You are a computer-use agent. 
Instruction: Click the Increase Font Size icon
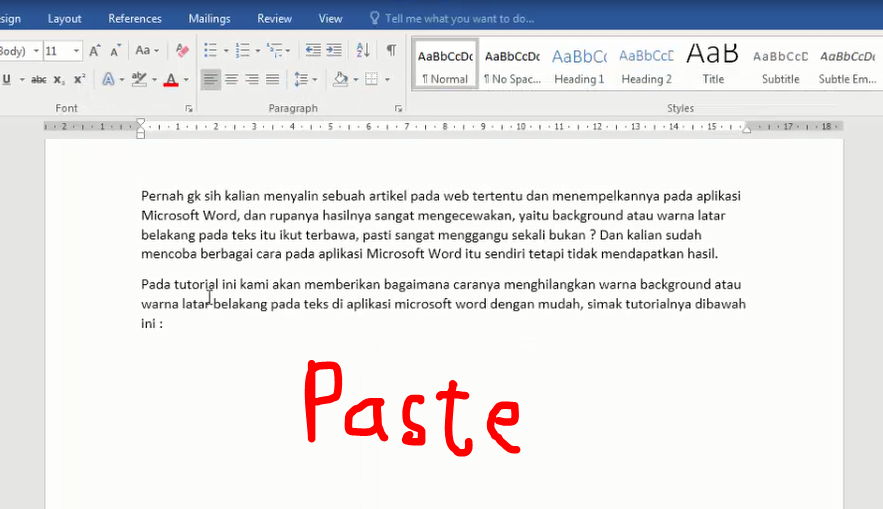[x=95, y=51]
